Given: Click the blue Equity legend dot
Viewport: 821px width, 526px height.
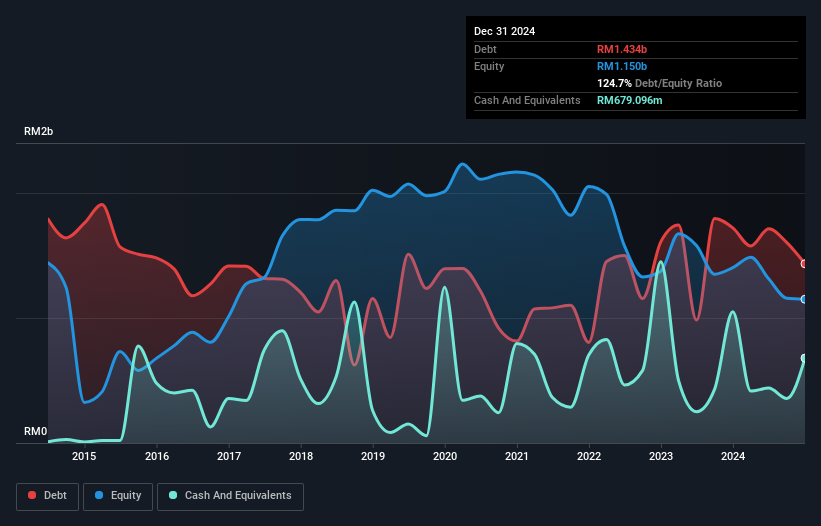Looking at the screenshot, I should click(99, 495).
